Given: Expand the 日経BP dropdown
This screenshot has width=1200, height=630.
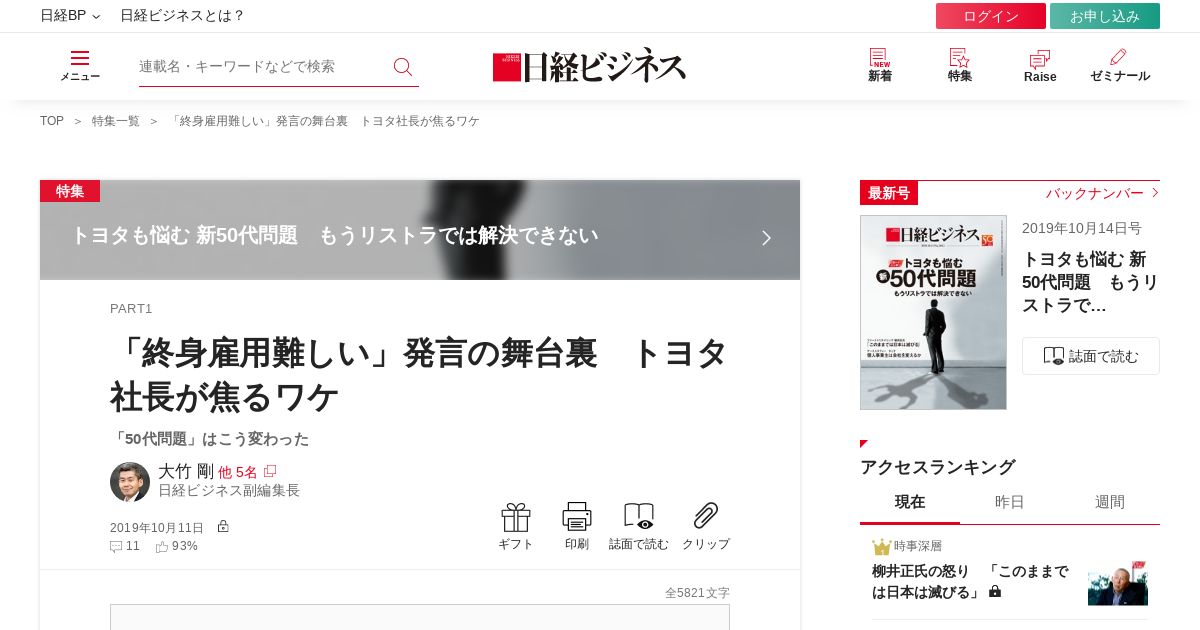Looking at the screenshot, I should point(70,16).
